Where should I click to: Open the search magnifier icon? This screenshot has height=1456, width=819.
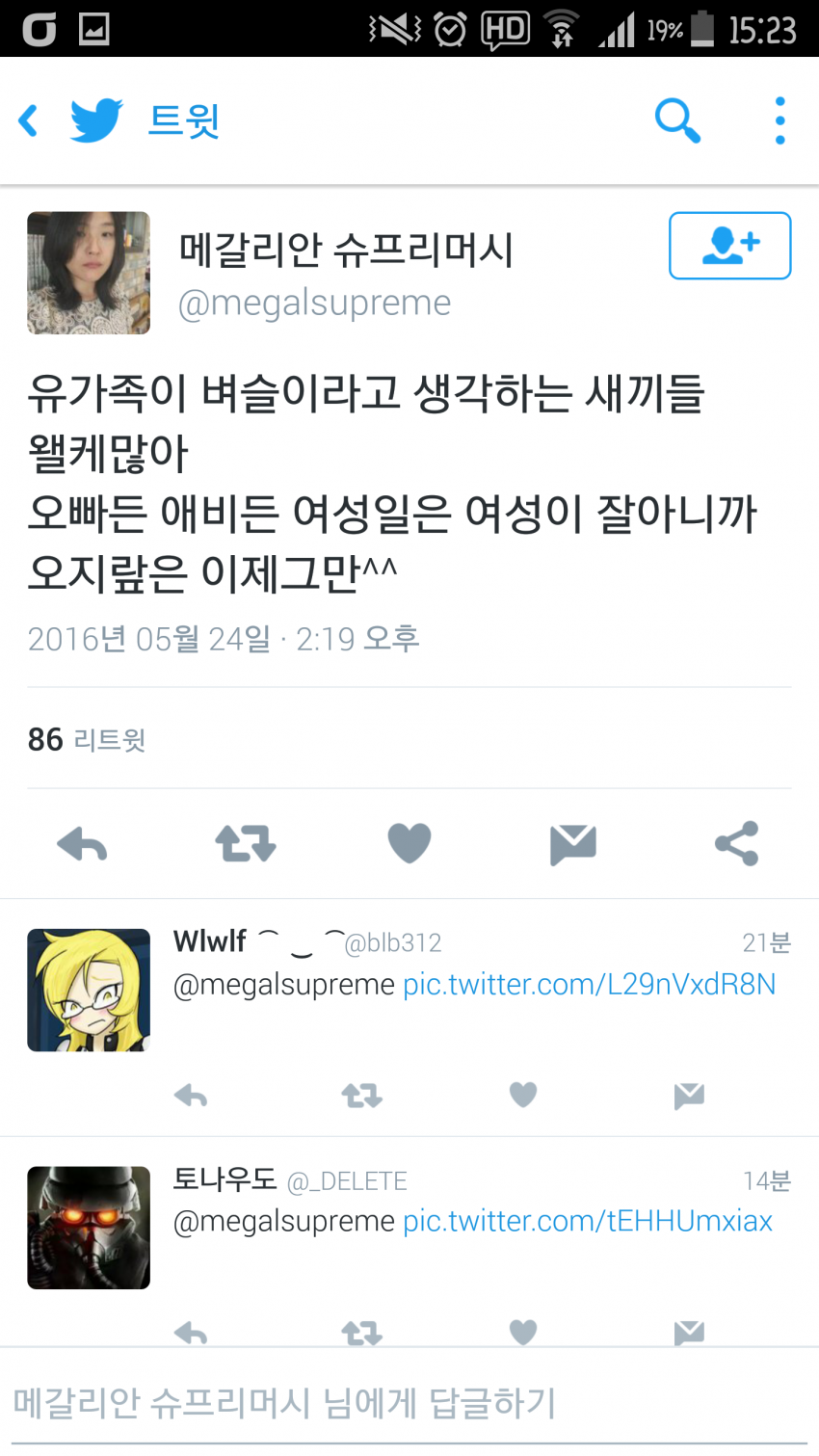[x=677, y=120]
